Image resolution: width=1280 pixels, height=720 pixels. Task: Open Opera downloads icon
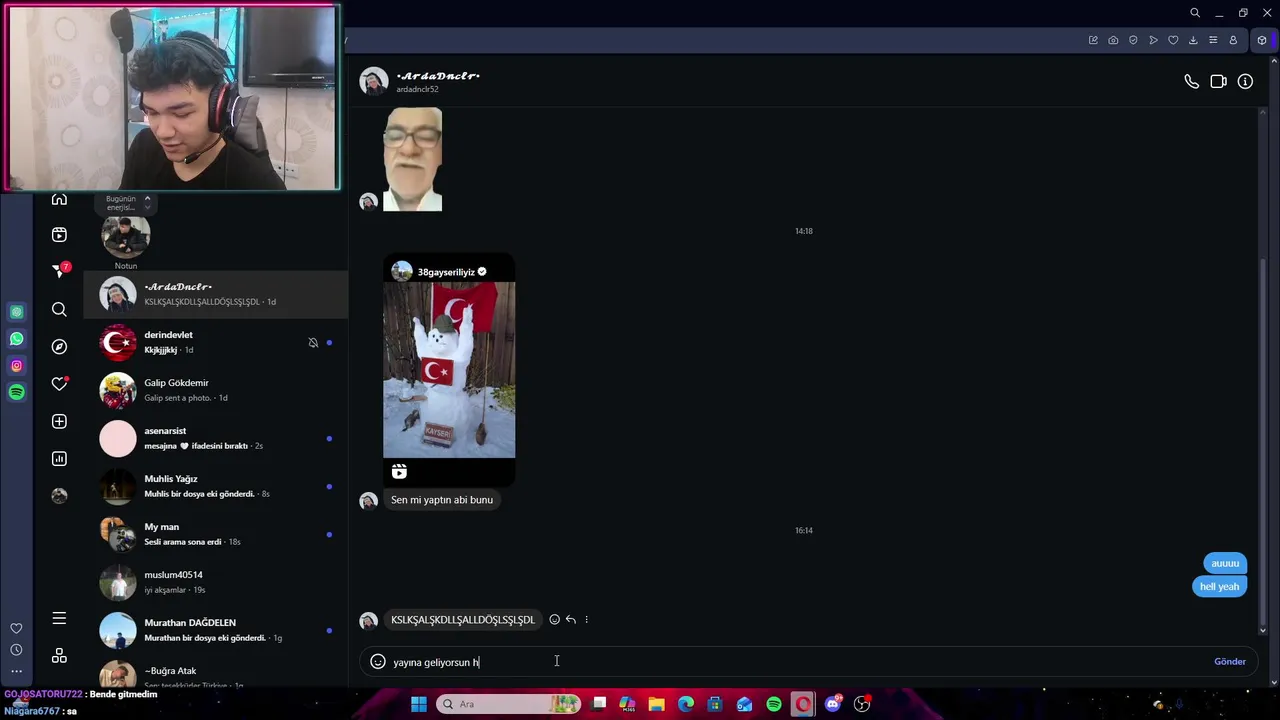pos(1193,40)
